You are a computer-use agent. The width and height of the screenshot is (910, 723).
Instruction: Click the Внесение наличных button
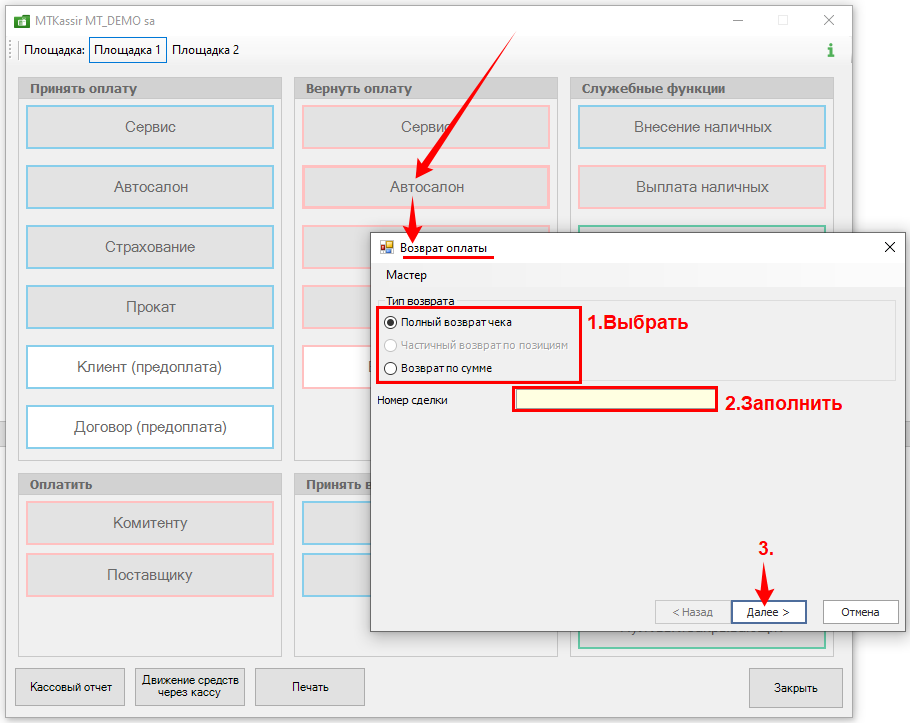[702, 127]
